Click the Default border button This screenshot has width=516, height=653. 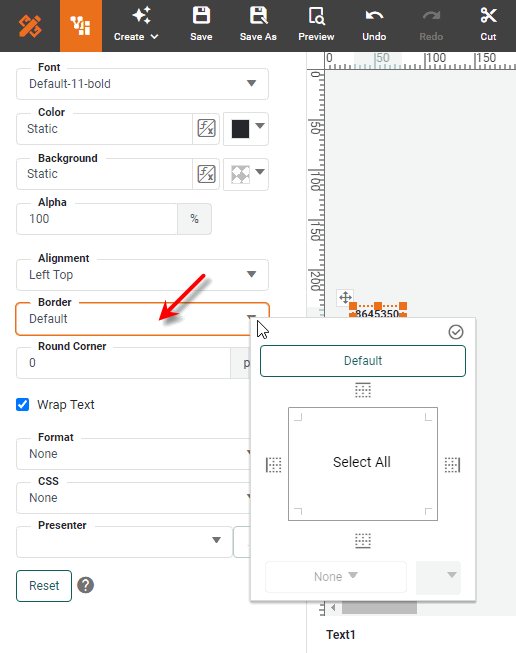pyautogui.click(x=363, y=361)
